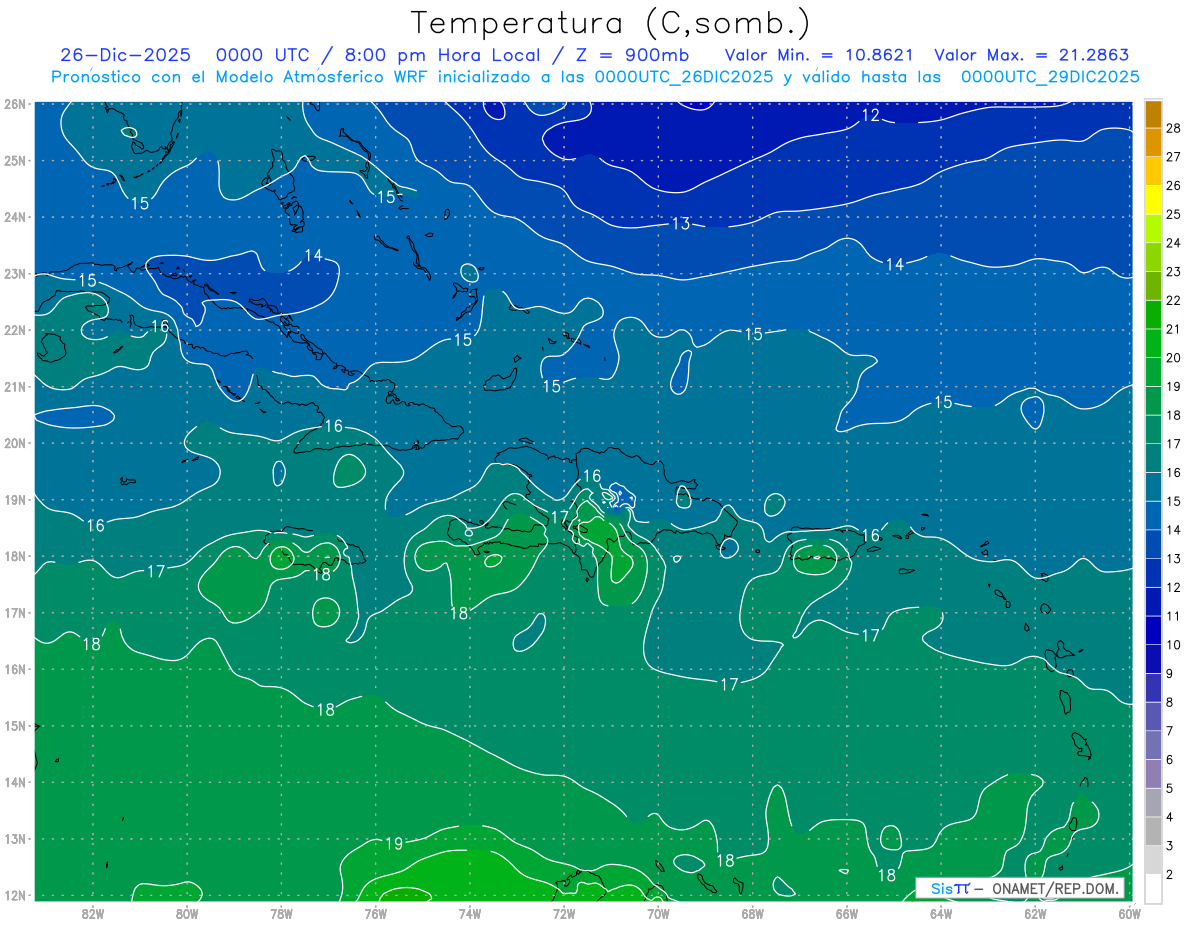Image resolution: width=1200 pixels, height=927 pixels.
Task: Click the 16N latitude axis label
Action: pyautogui.click(x=14, y=669)
